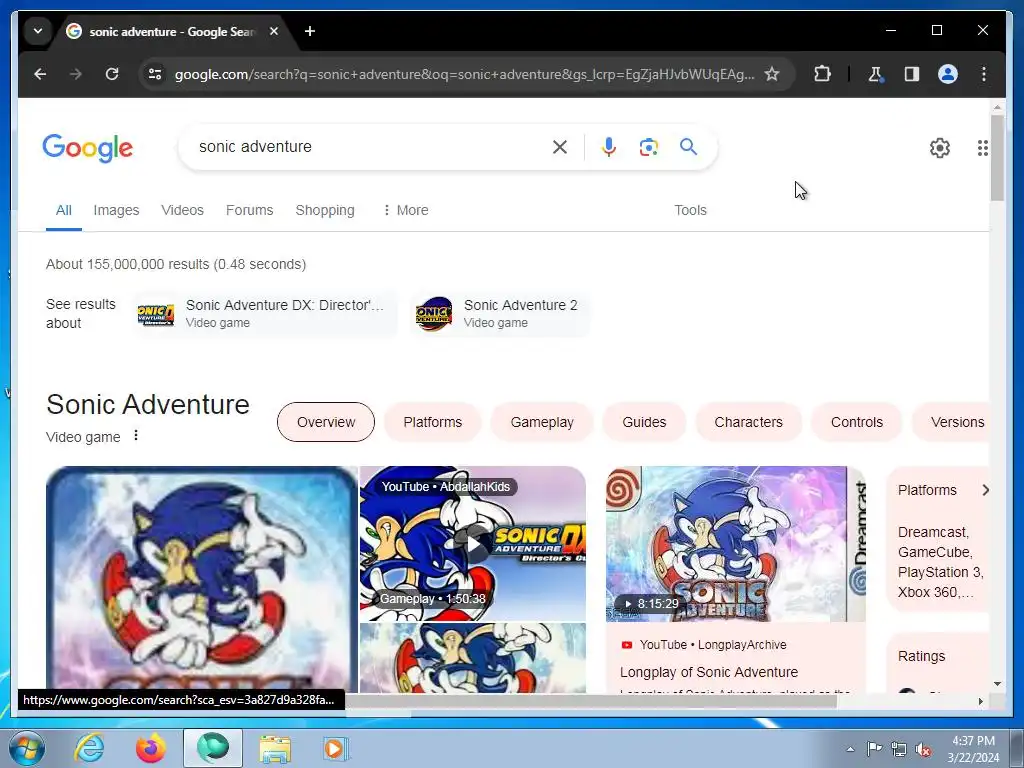
Task: Click the vertical scrollbar thumb
Action: pyautogui.click(x=997, y=158)
